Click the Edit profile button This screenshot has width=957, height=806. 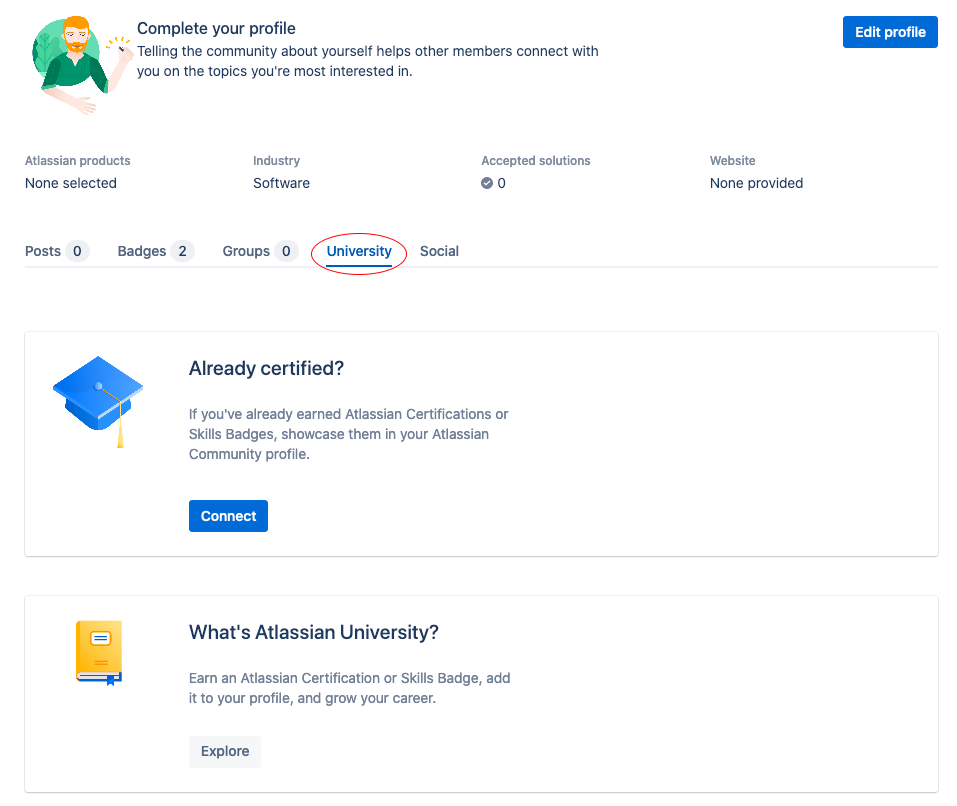click(x=890, y=32)
